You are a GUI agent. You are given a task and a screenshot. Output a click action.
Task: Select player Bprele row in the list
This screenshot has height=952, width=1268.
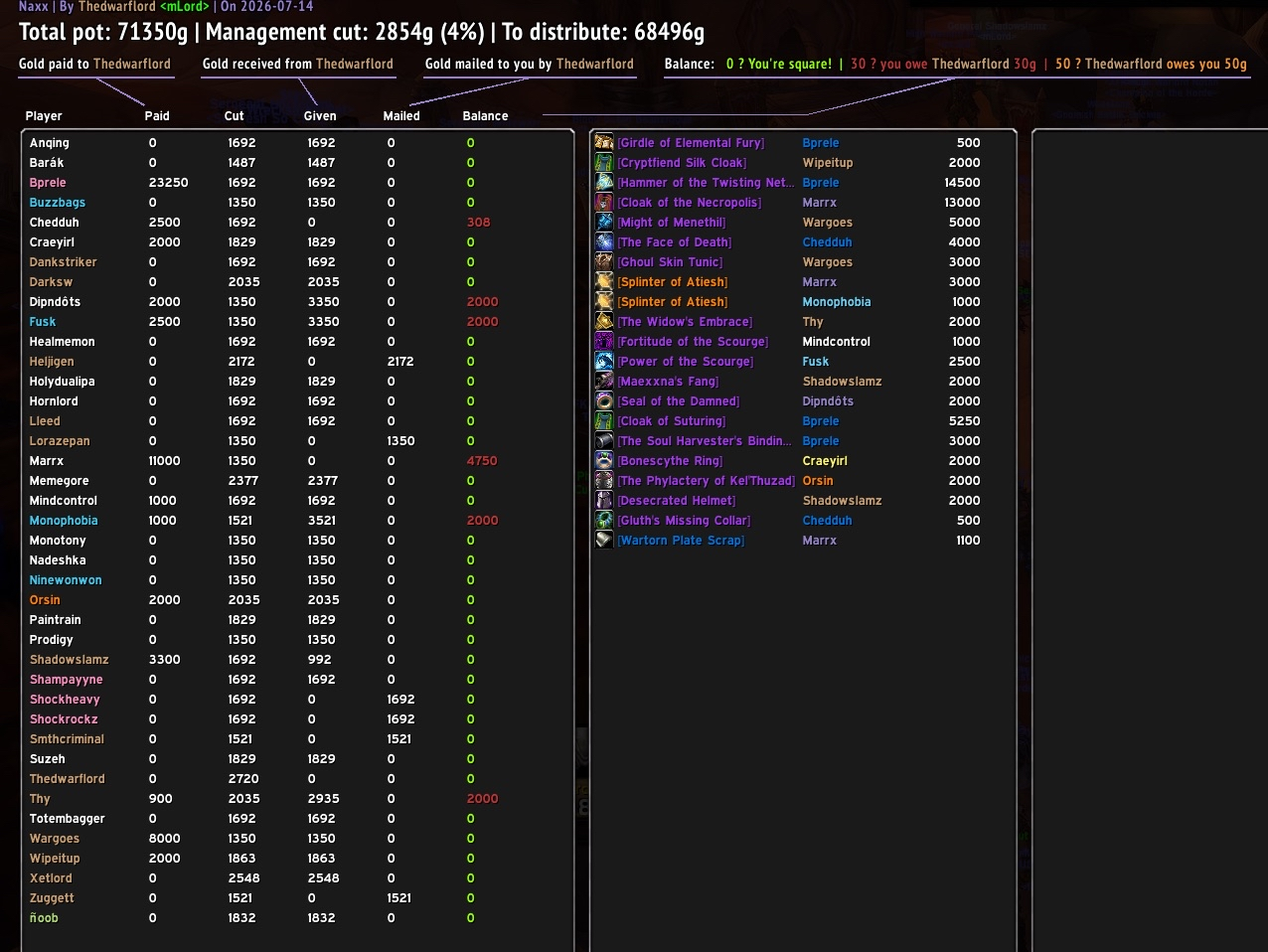[298, 183]
